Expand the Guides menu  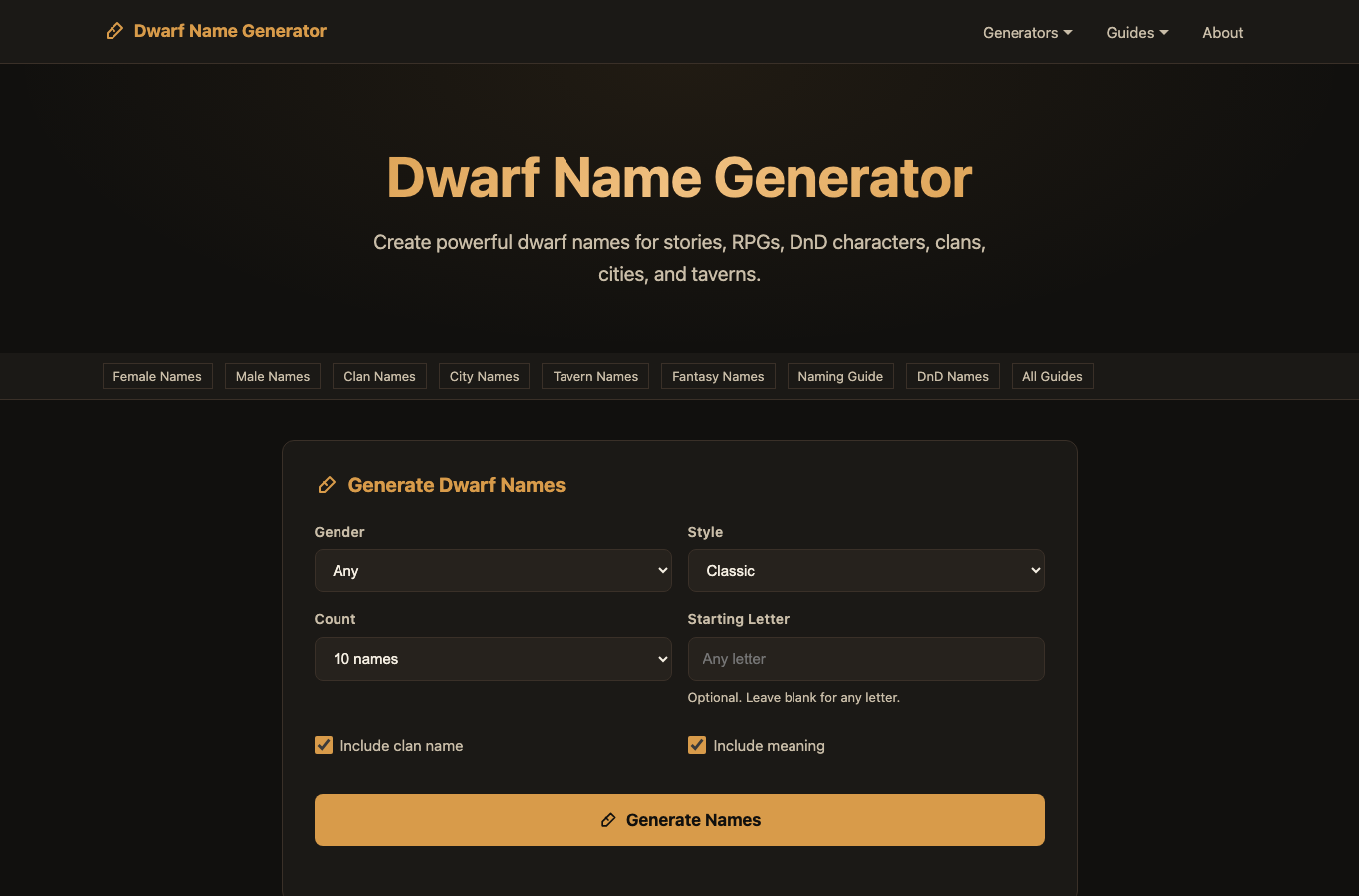(x=1137, y=33)
